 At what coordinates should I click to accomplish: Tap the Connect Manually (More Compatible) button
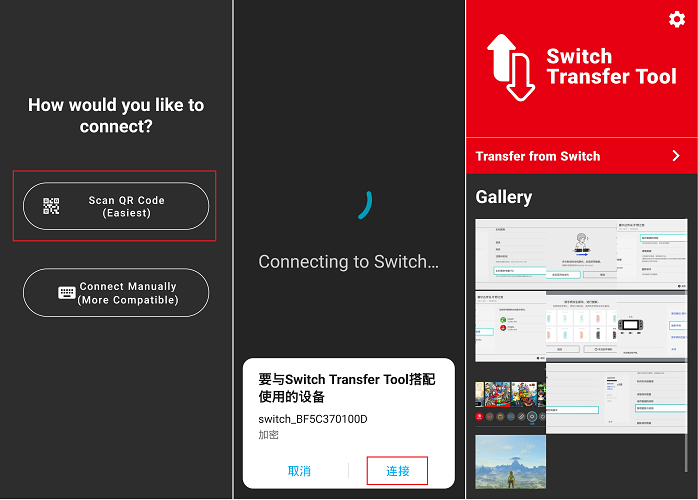116,293
